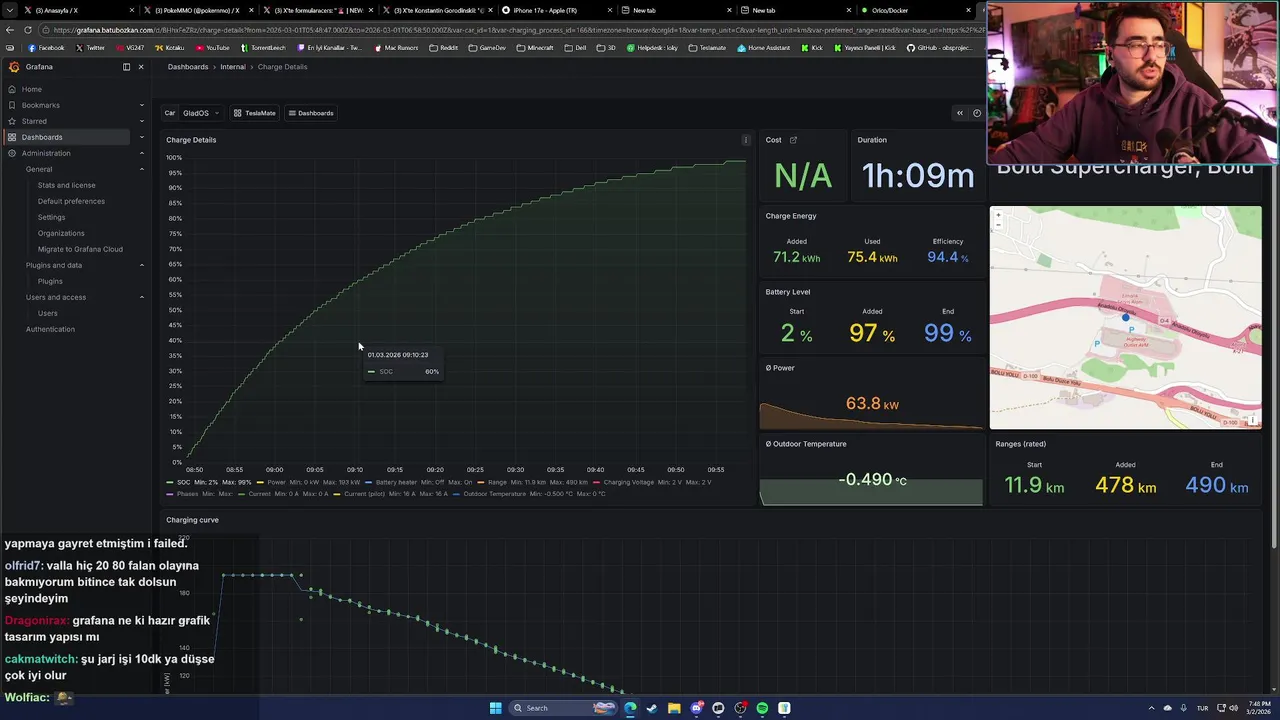This screenshot has height=720, width=1280.
Task: Undock the sidebar menu using the dock icon
Action: coord(126,67)
